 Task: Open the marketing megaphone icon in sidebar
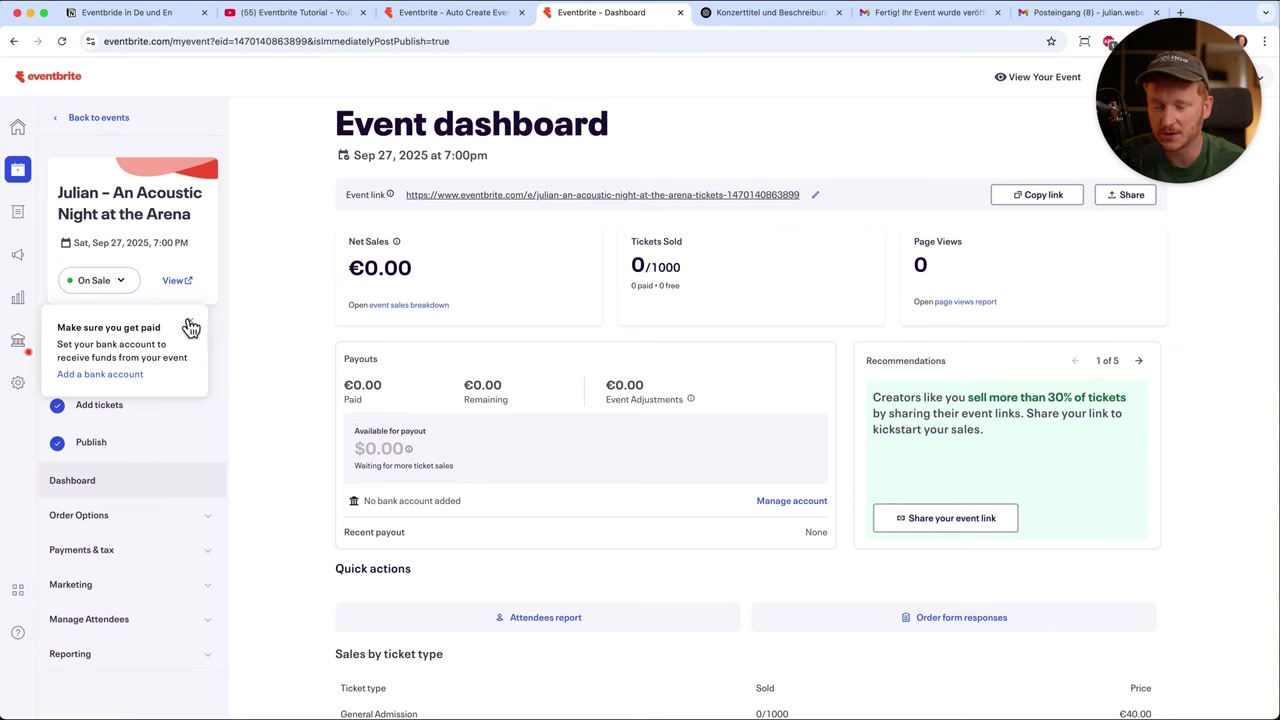click(x=18, y=255)
